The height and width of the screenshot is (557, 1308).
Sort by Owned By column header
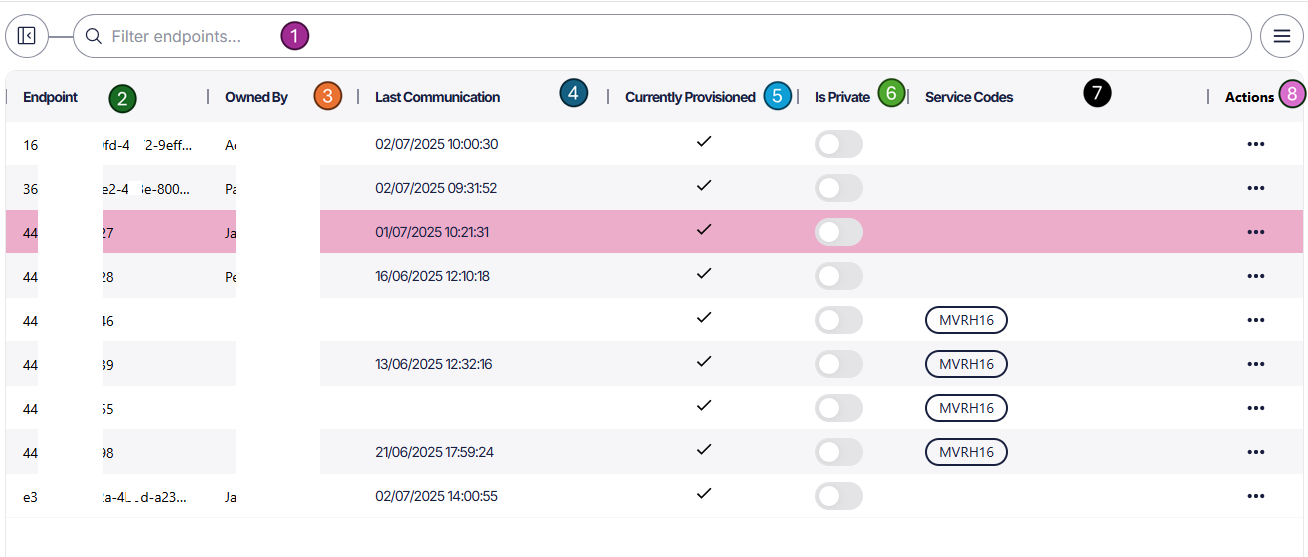(256, 97)
